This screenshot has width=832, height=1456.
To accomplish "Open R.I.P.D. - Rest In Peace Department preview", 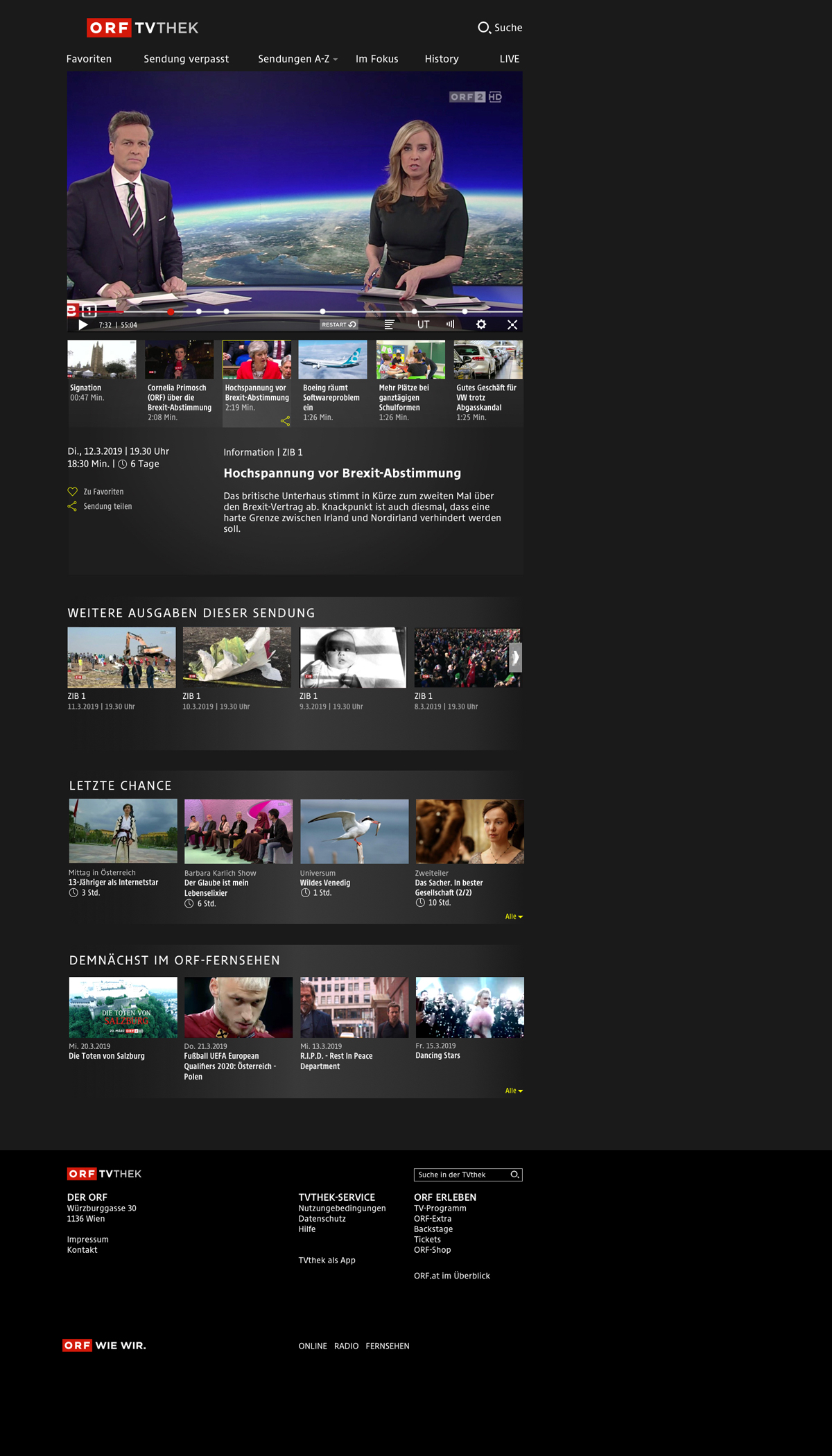I will [354, 1007].
